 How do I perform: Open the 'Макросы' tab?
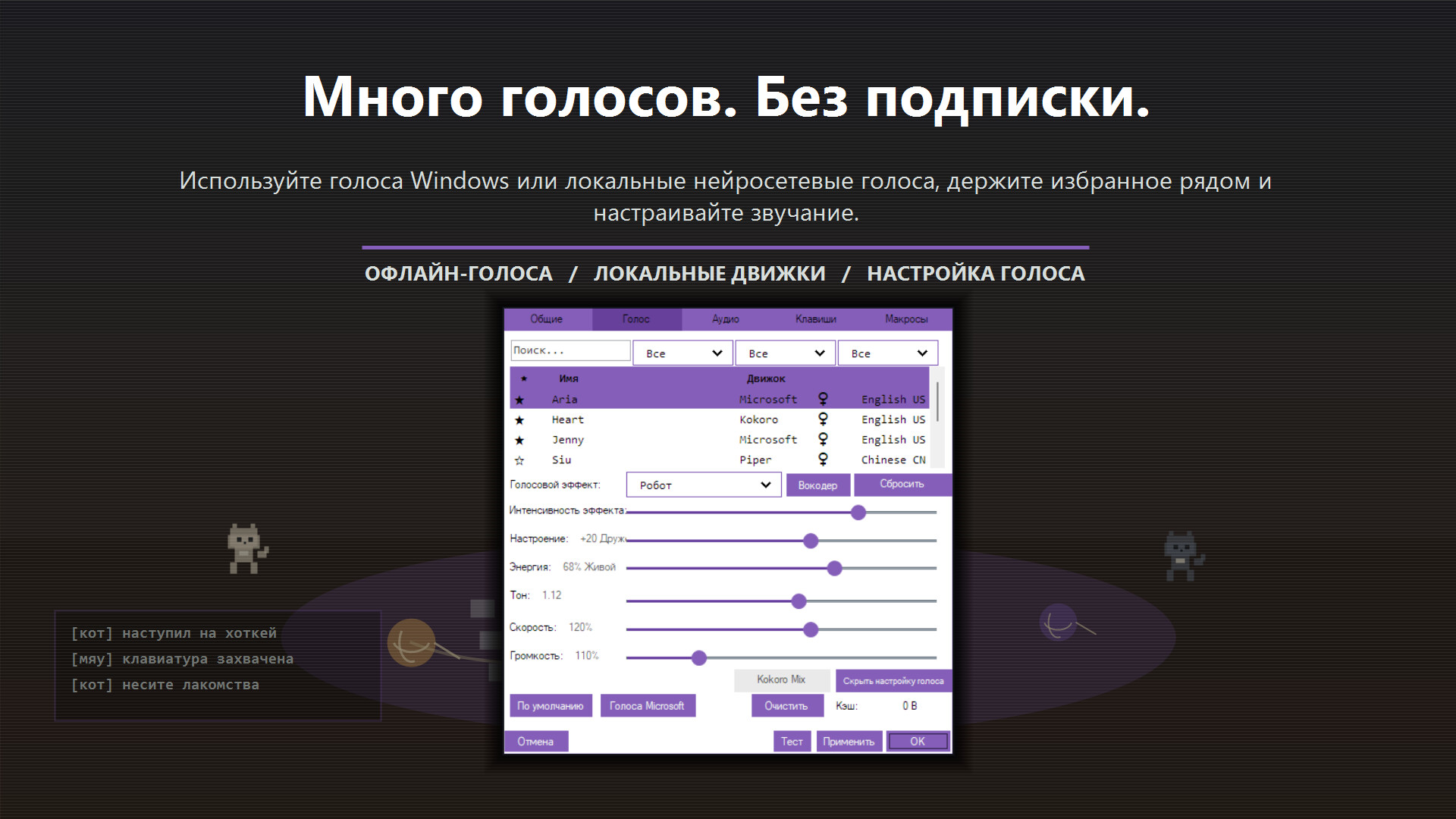pyautogui.click(x=906, y=319)
